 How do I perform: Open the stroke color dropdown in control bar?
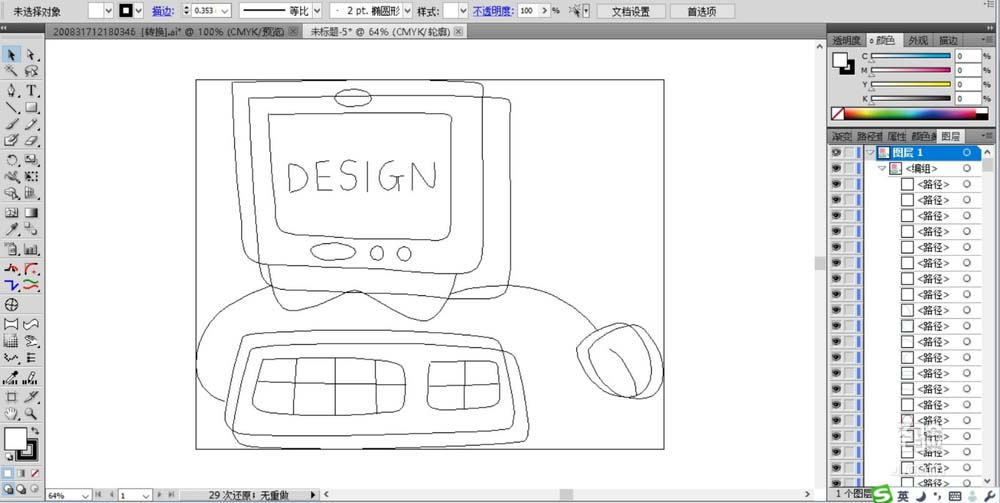138,11
